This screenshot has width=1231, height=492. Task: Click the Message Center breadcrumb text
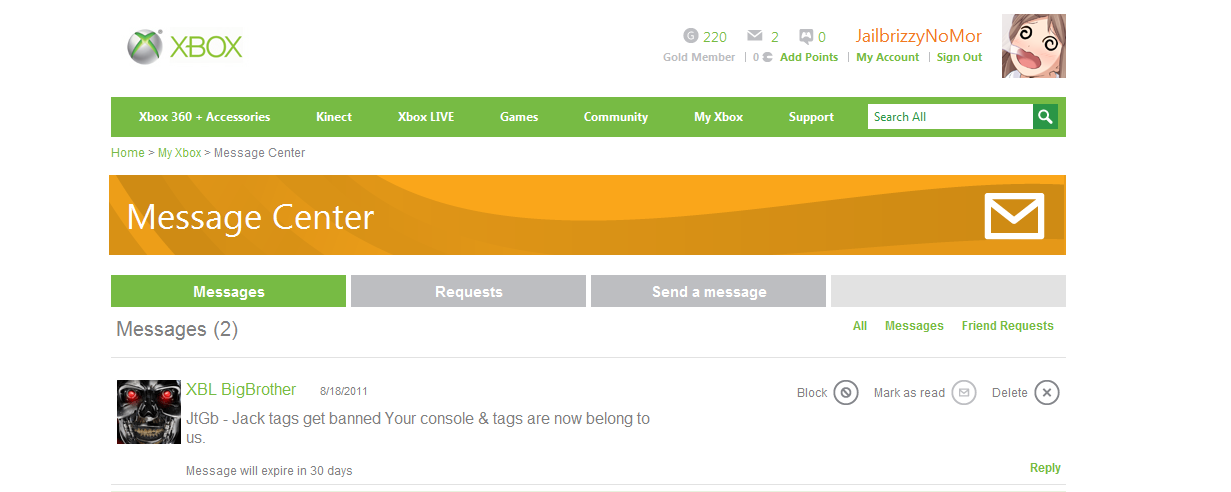coord(260,153)
